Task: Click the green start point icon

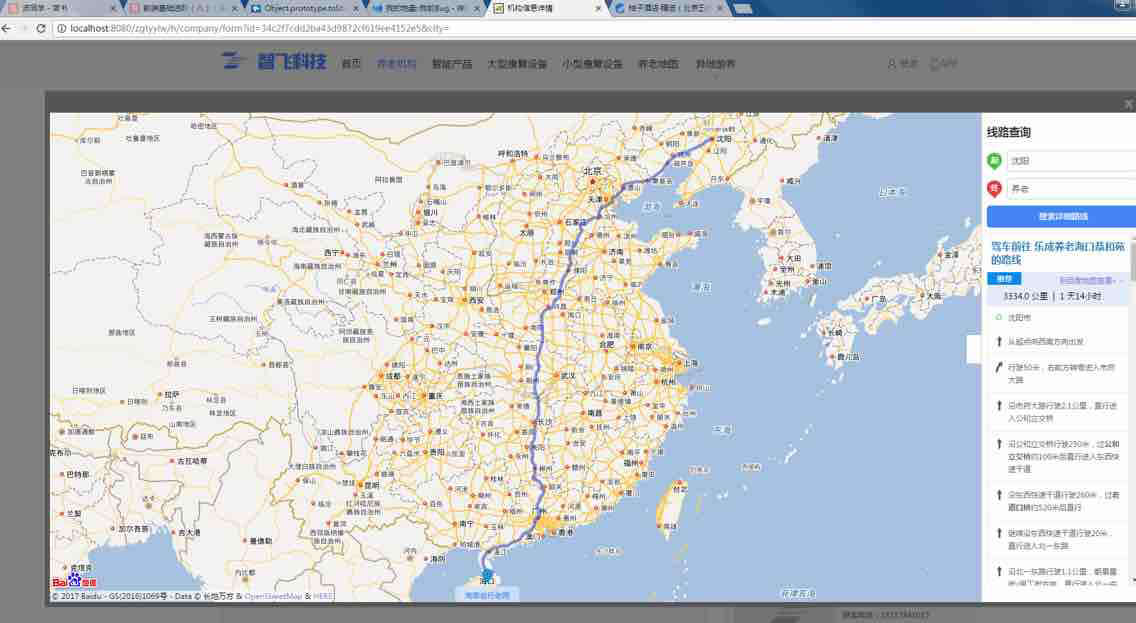Action: (x=994, y=160)
